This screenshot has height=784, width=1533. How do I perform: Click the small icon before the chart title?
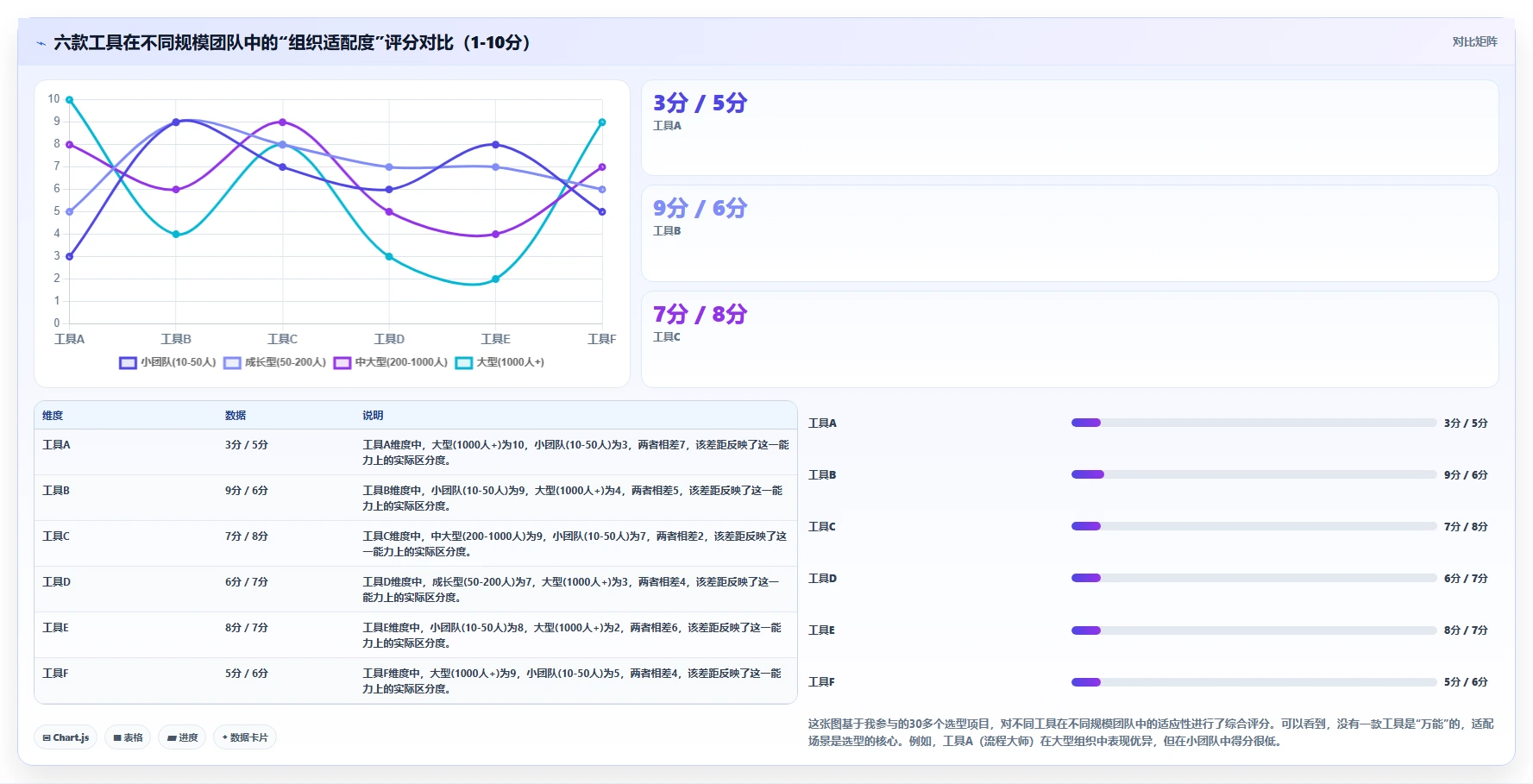(x=41, y=43)
